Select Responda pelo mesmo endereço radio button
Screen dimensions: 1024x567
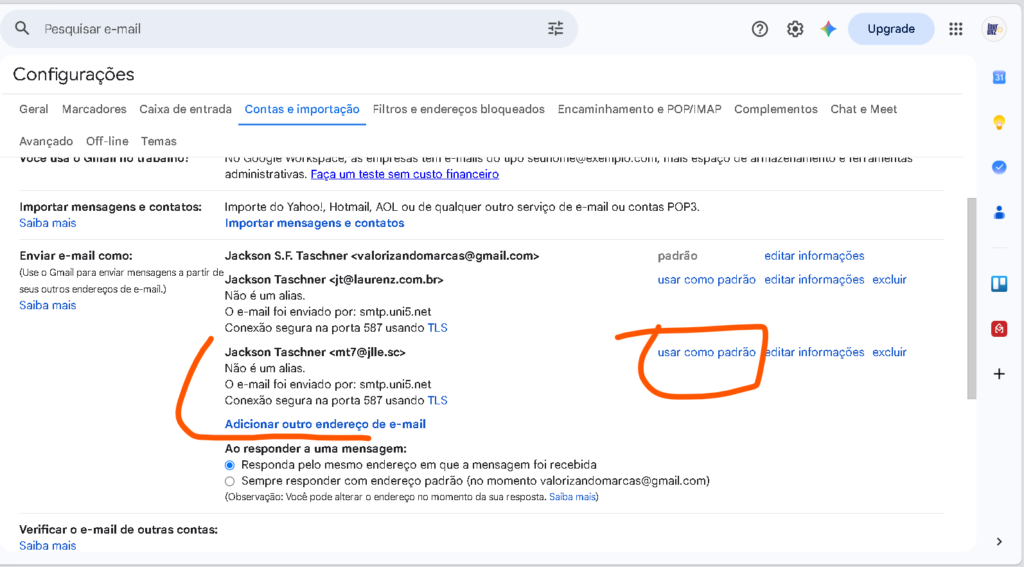click(230, 465)
